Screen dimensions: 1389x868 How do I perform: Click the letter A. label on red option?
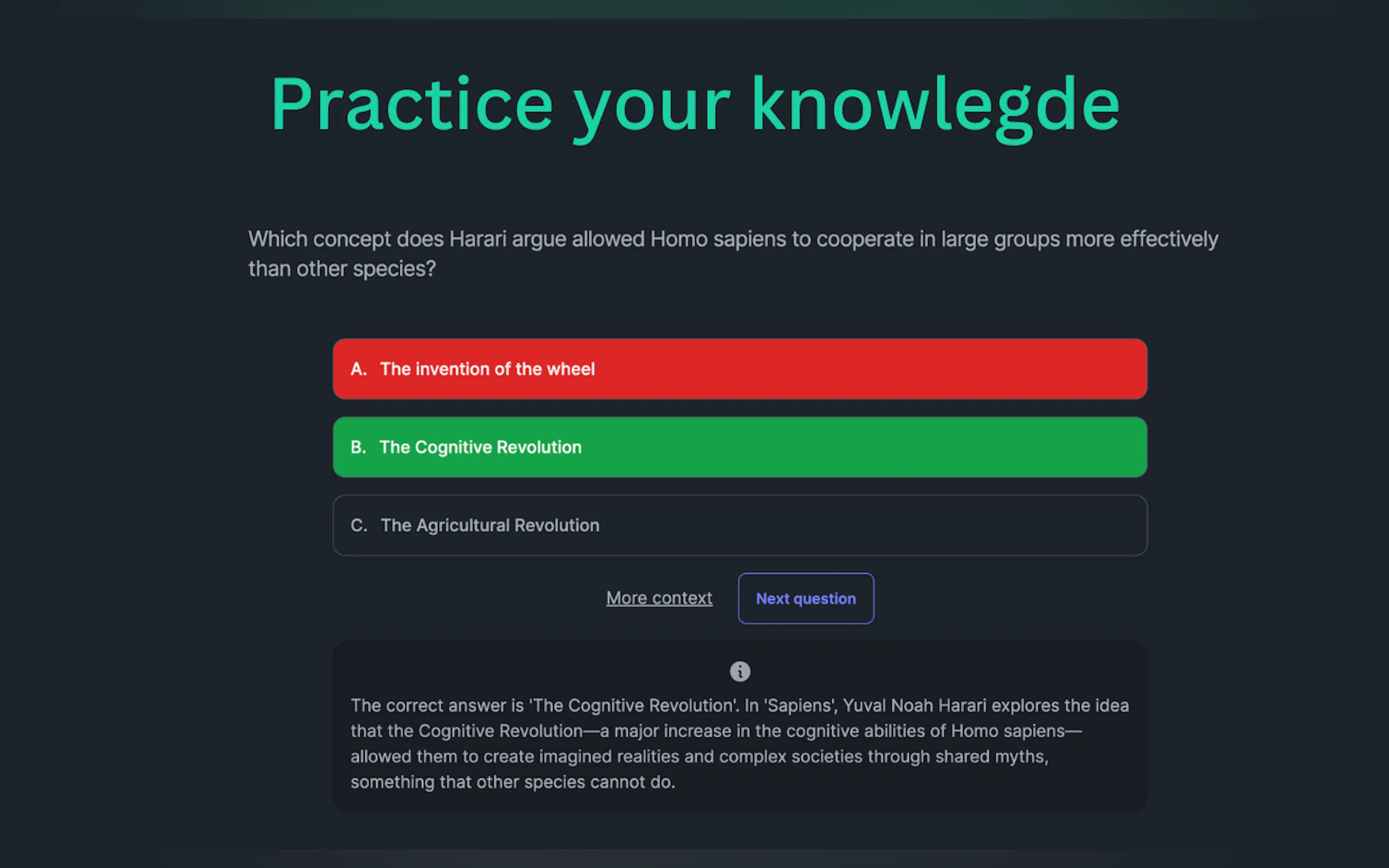(x=358, y=369)
